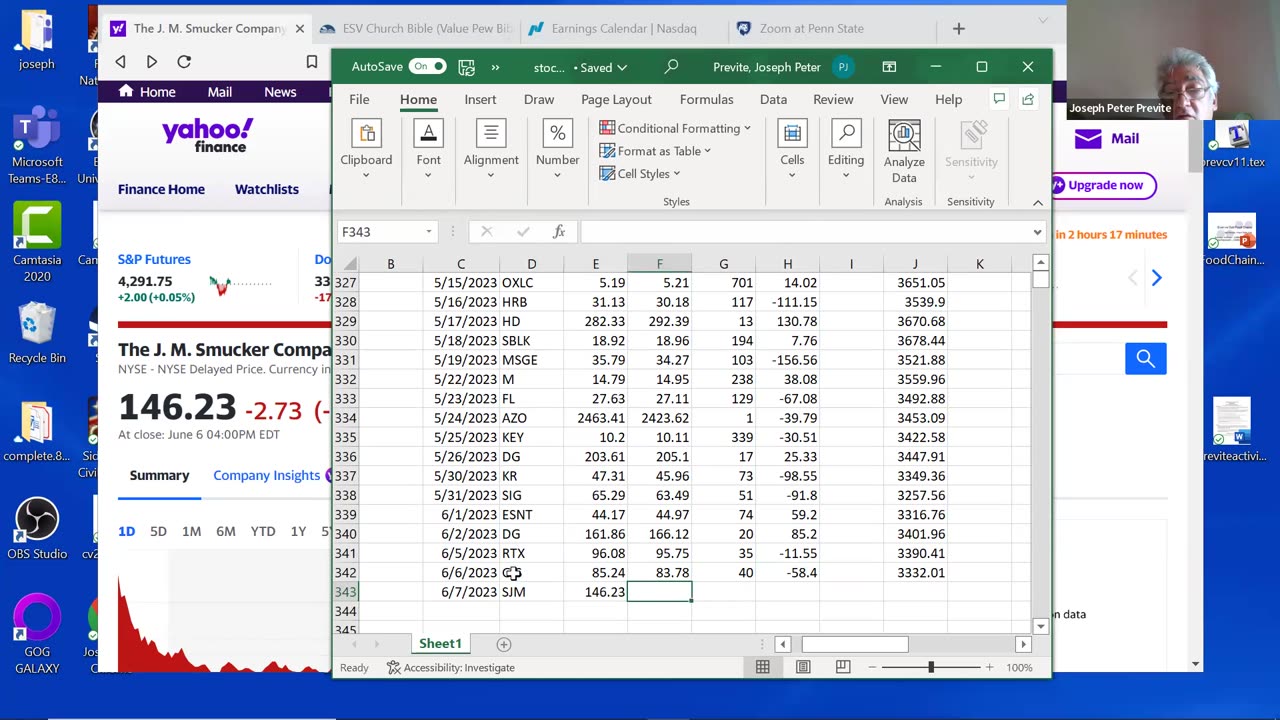Image resolution: width=1280 pixels, height=720 pixels.
Task: Collapse the Excel ribbon
Action: coord(1038,202)
